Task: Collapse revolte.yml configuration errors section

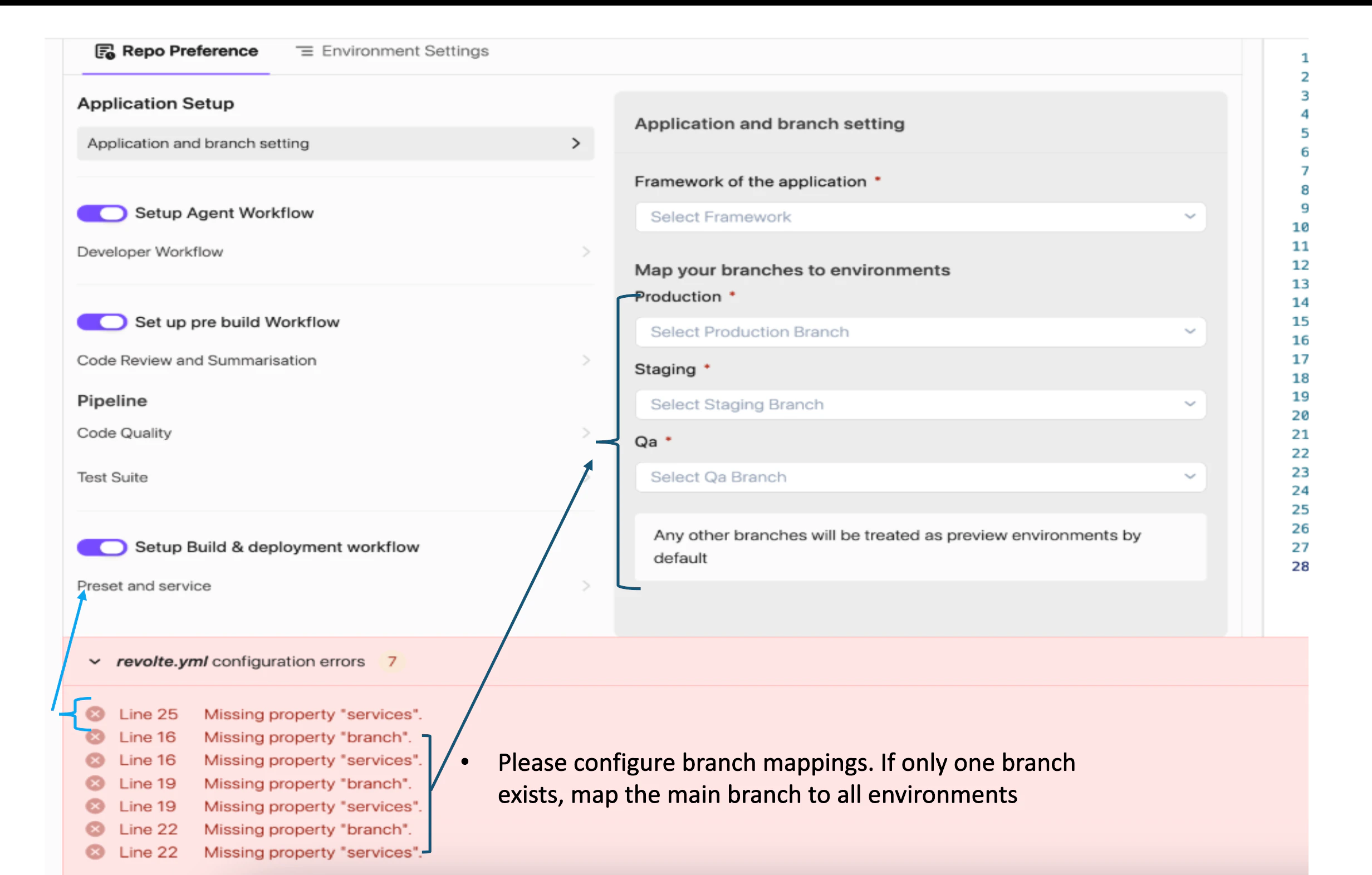Action: click(x=95, y=661)
